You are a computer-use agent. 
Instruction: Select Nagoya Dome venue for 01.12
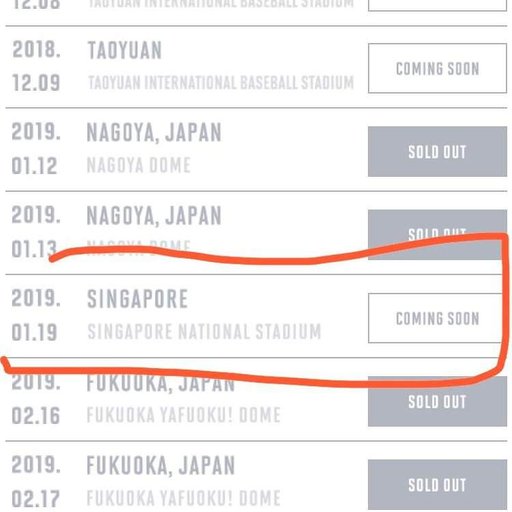pos(139,165)
